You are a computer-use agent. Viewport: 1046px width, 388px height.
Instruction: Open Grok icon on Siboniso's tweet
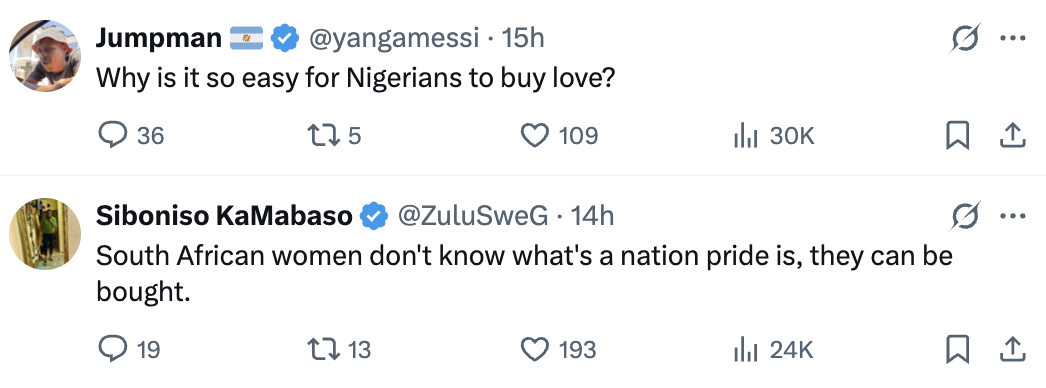965,217
